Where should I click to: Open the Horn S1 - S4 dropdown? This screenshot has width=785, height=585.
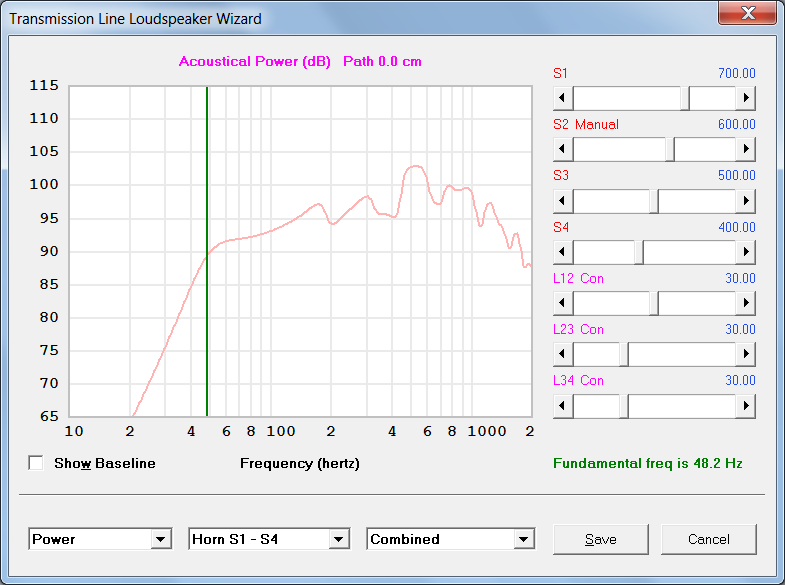pos(338,539)
